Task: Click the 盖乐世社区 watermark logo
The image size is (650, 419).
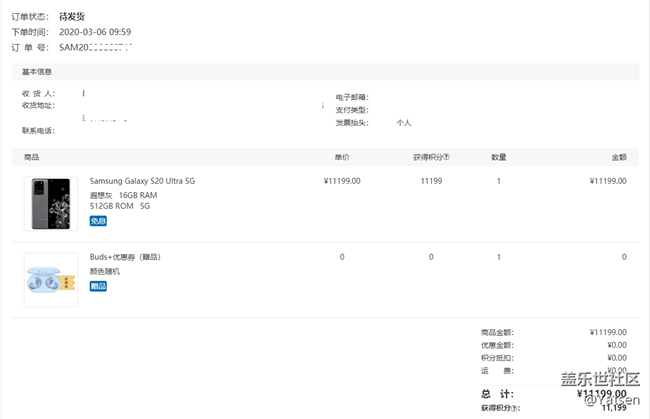Action: tap(599, 380)
